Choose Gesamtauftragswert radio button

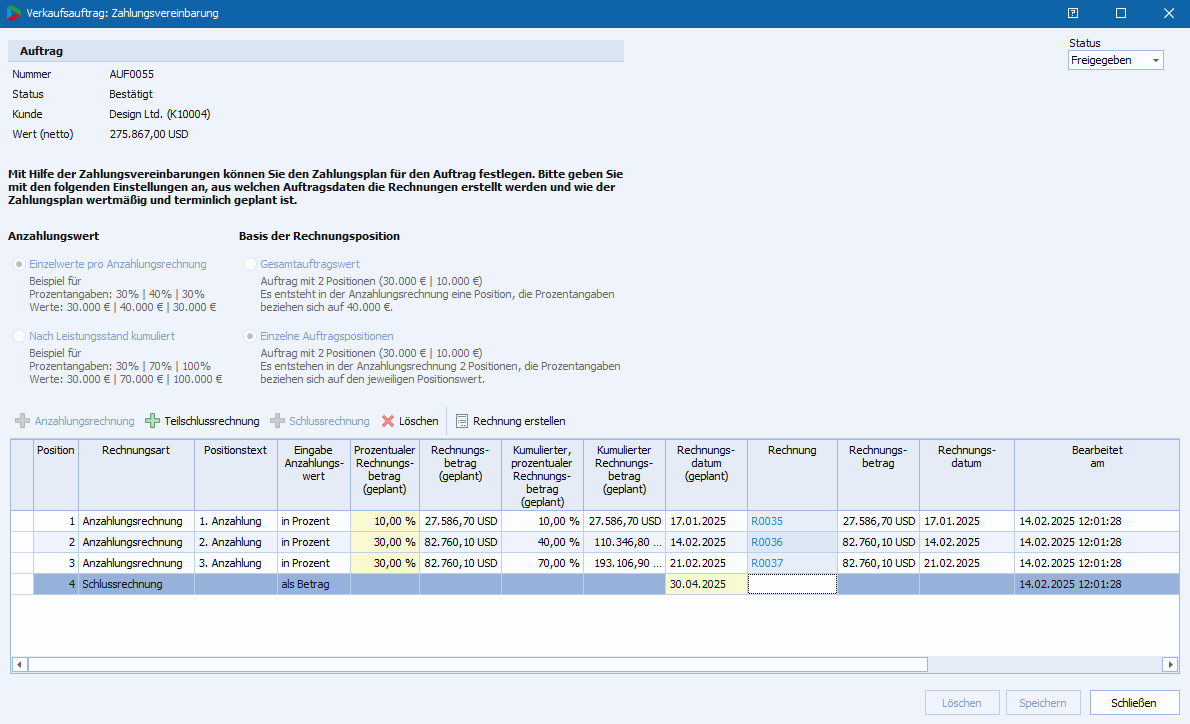[250, 264]
